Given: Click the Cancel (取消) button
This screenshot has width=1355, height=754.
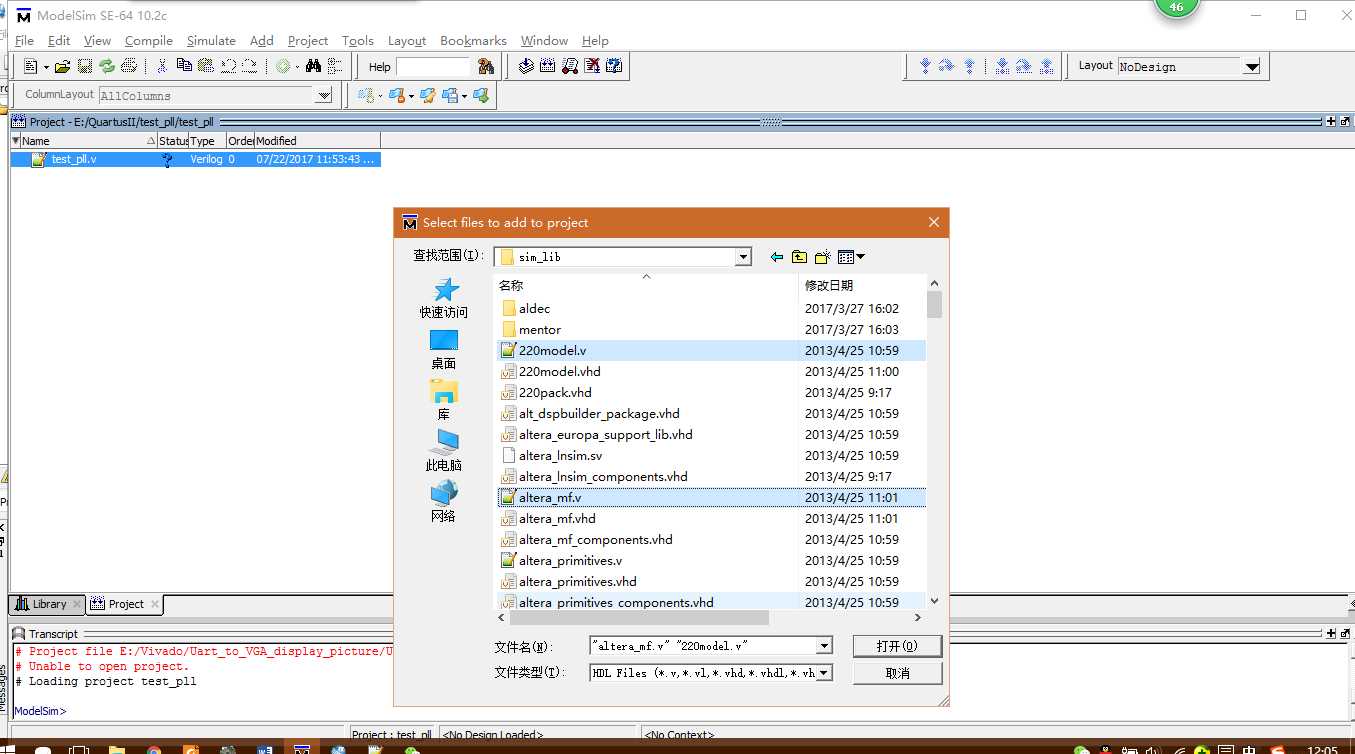Looking at the screenshot, I should tap(897, 673).
